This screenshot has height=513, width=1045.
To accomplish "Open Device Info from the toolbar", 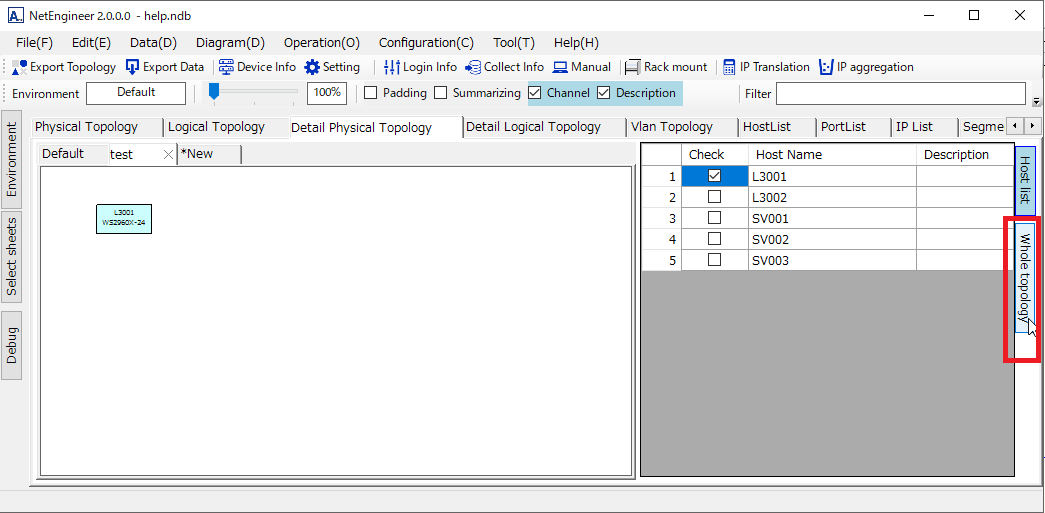I will pos(226,67).
